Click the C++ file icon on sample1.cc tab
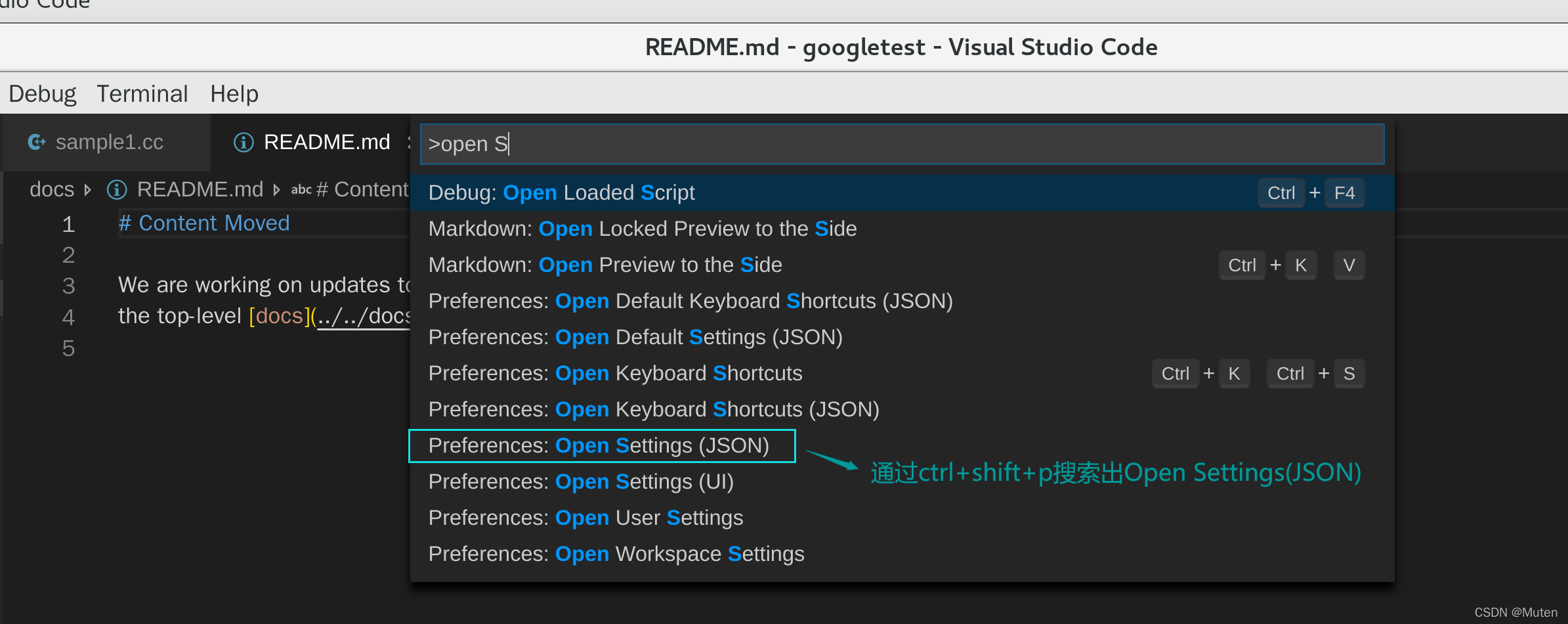This screenshot has width=1568, height=624. 37,142
